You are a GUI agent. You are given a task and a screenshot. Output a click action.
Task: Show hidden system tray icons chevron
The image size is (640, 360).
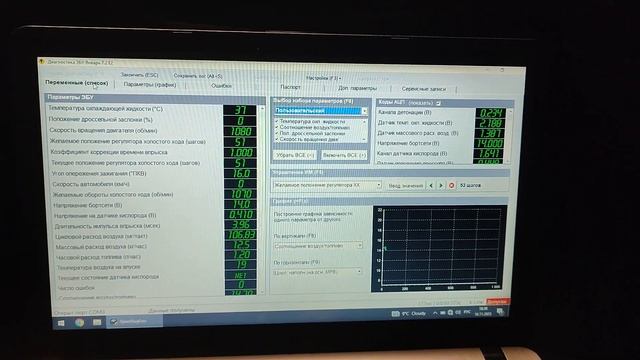pos(435,313)
